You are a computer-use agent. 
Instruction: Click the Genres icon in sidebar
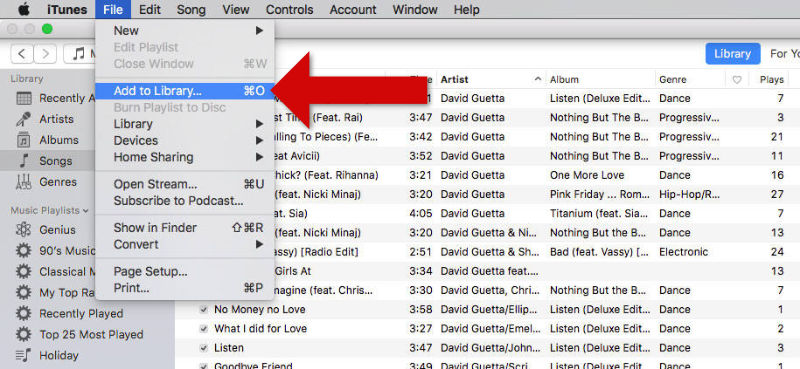point(24,182)
